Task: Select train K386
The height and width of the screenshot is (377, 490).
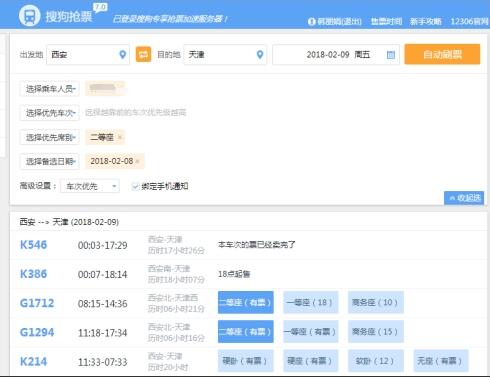Action: [33, 274]
